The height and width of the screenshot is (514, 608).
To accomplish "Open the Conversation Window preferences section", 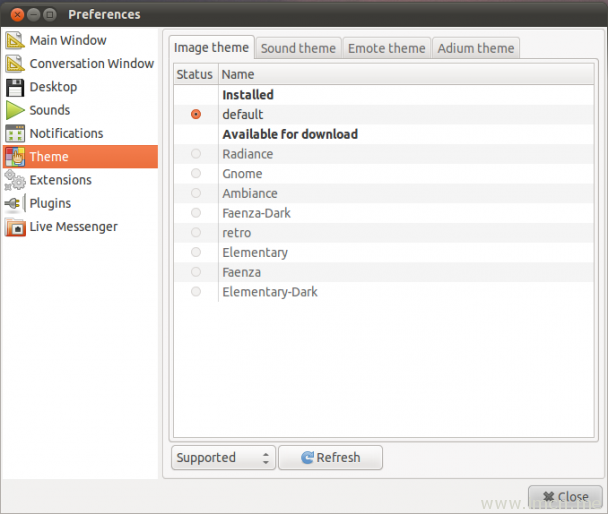I will [x=80, y=64].
